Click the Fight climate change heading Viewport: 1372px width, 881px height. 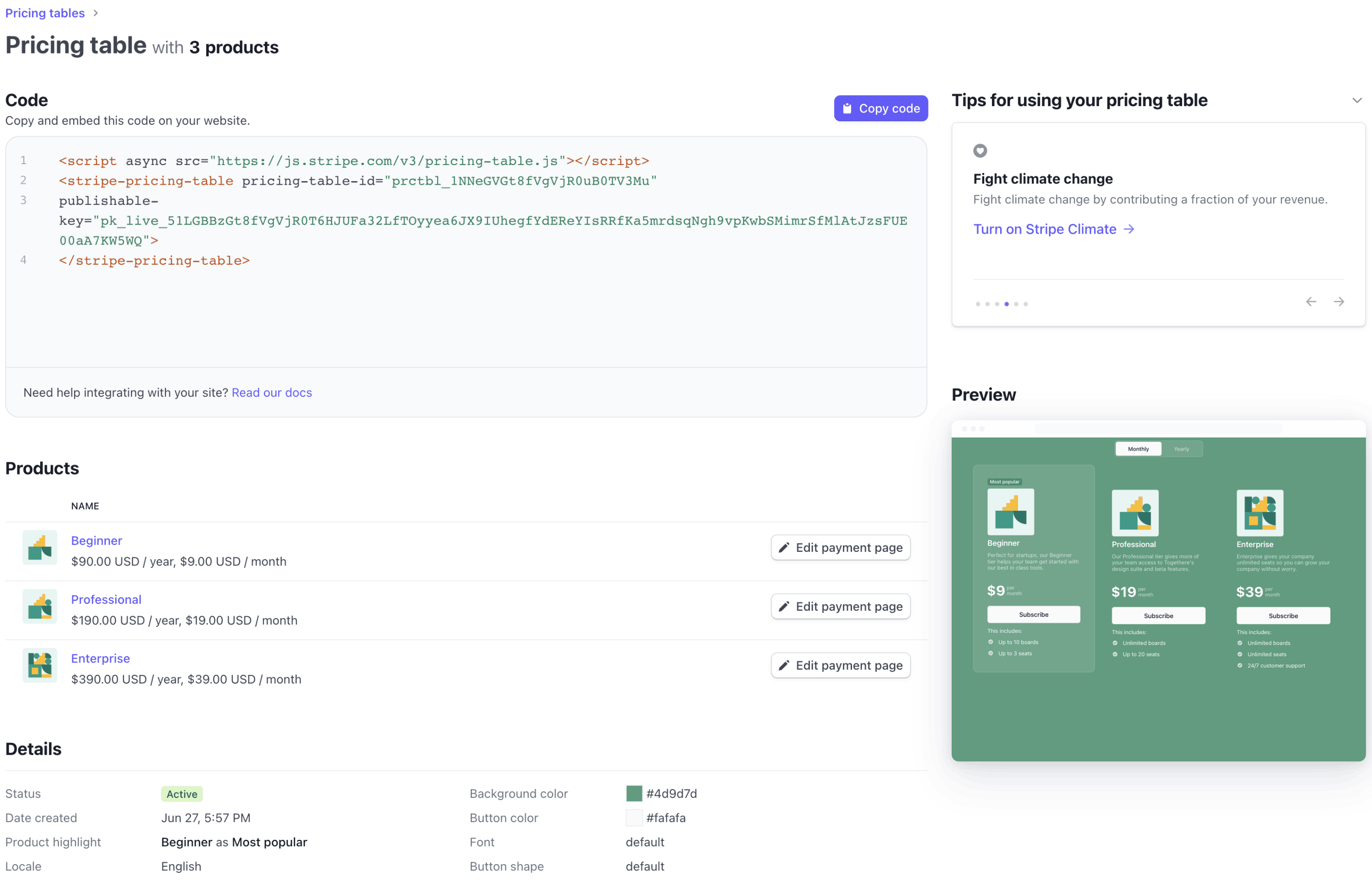pyautogui.click(x=1043, y=178)
